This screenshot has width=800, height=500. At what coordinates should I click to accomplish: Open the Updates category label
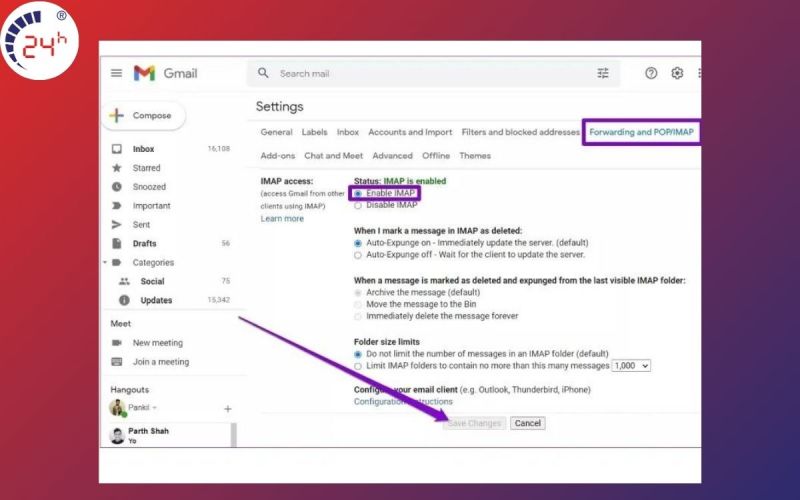[x=156, y=300]
